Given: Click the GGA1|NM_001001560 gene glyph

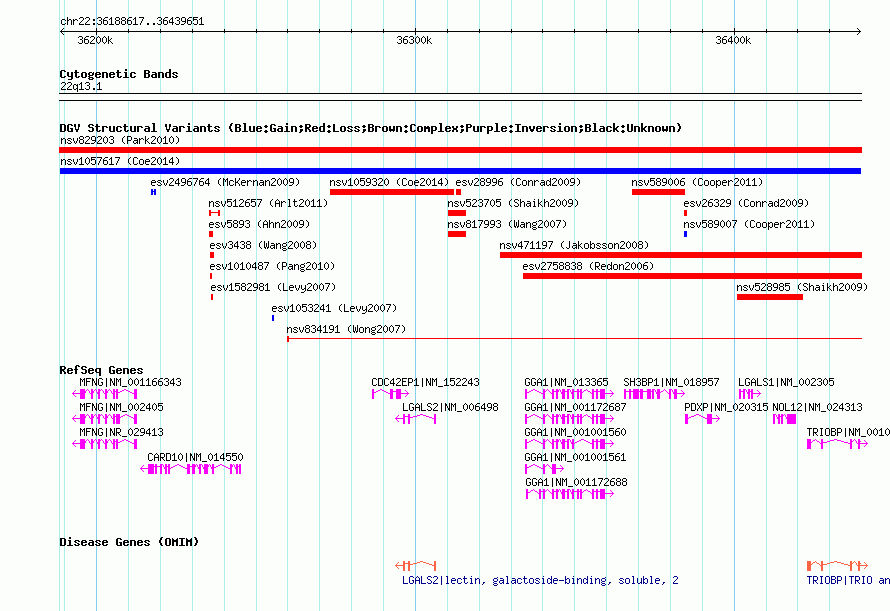Looking at the screenshot, I should [569, 444].
